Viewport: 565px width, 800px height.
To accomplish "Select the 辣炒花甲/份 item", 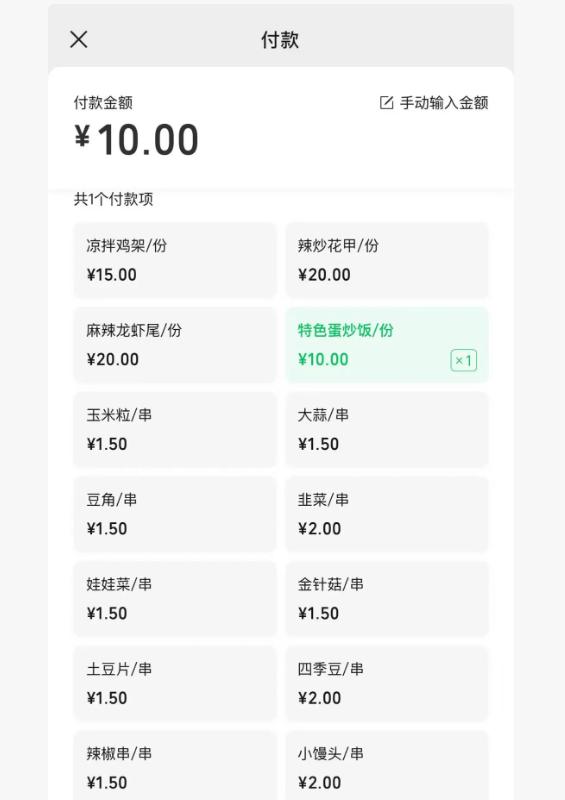I will click(x=387, y=260).
